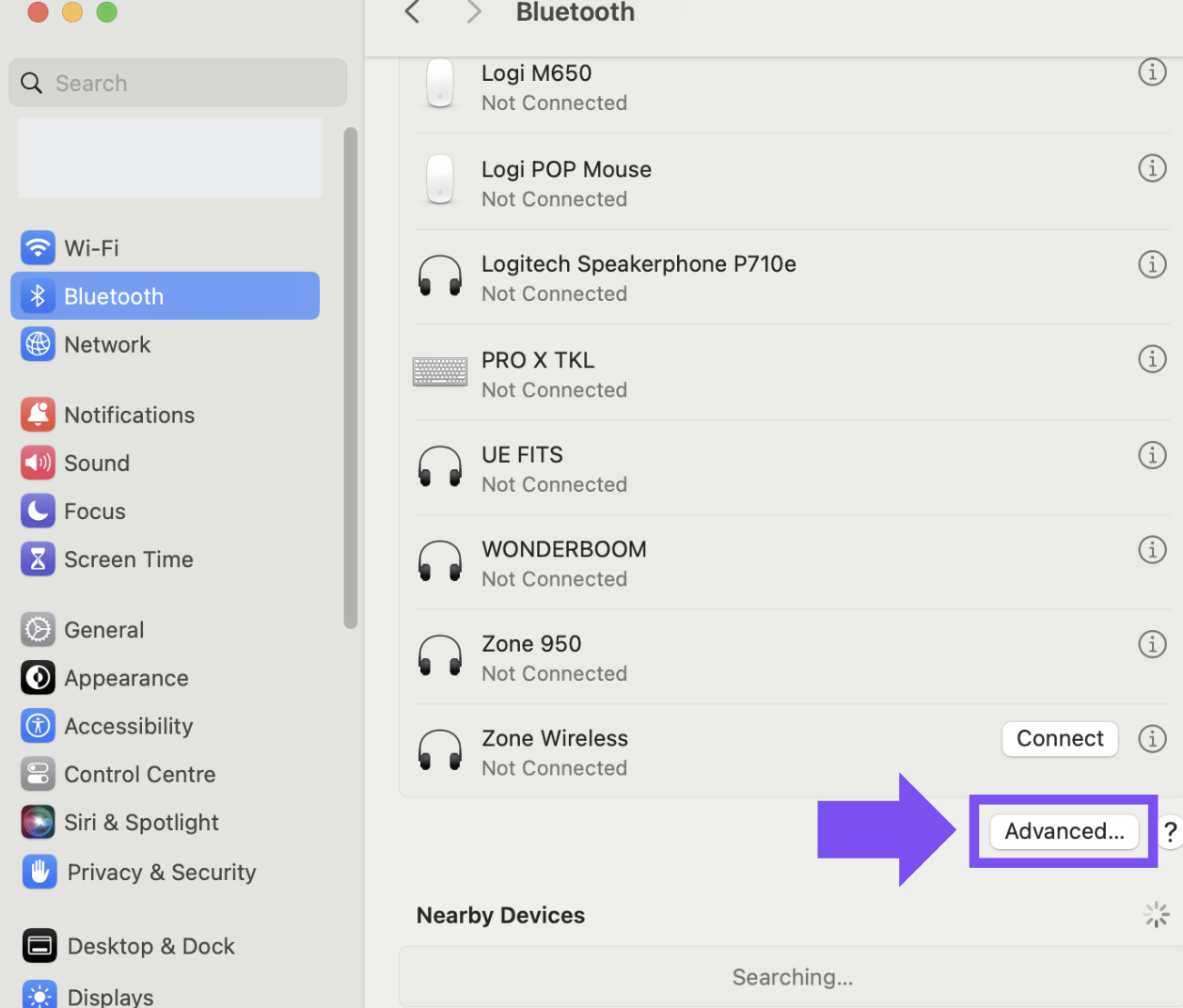Click the Desktop & Dock icon
Image resolution: width=1183 pixels, height=1008 pixels.
tap(39, 946)
